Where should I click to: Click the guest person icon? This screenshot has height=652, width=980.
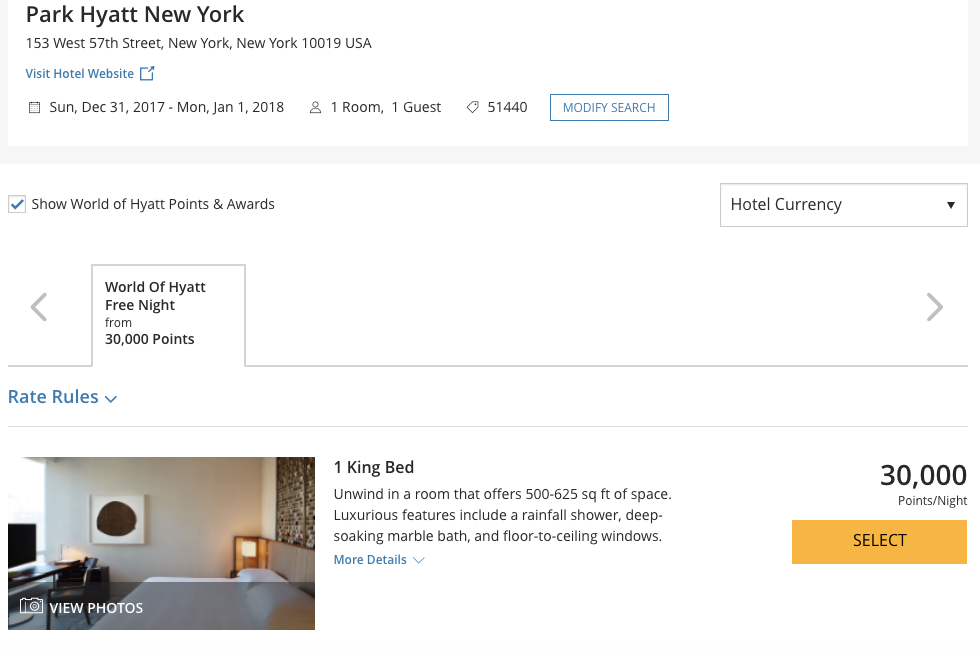[x=316, y=107]
